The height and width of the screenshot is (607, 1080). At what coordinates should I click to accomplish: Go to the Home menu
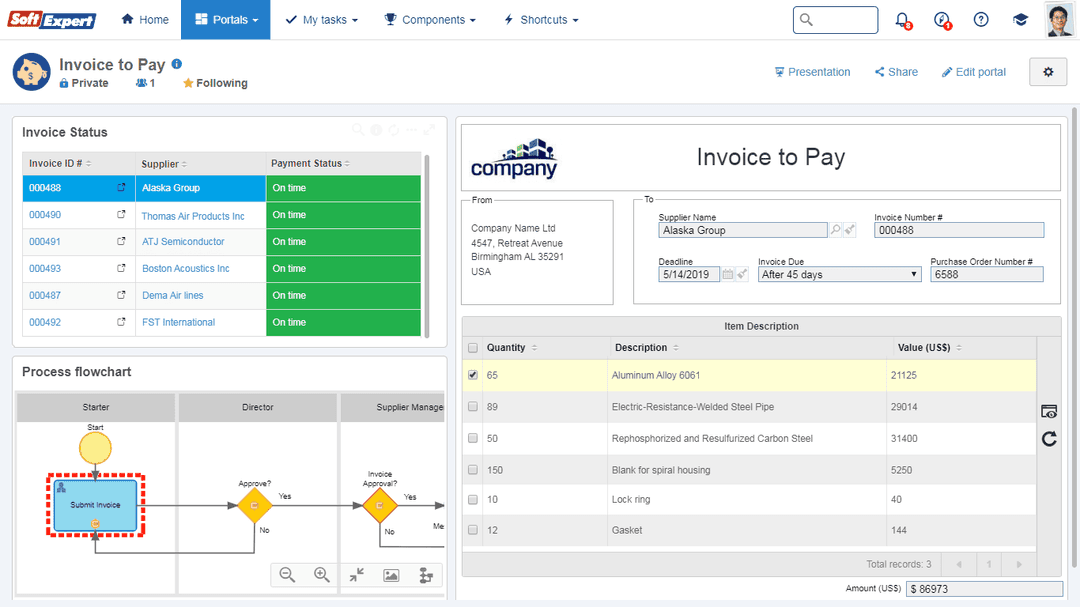(144, 19)
